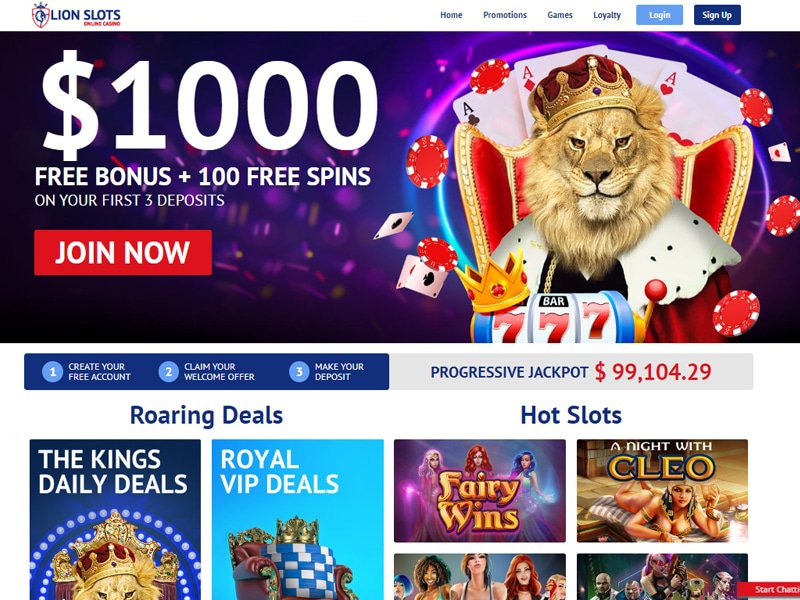The width and height of the screenshot is (800, 600).
Task: Click the golden crown beside slot reels
Action: [x=493, y=281]
